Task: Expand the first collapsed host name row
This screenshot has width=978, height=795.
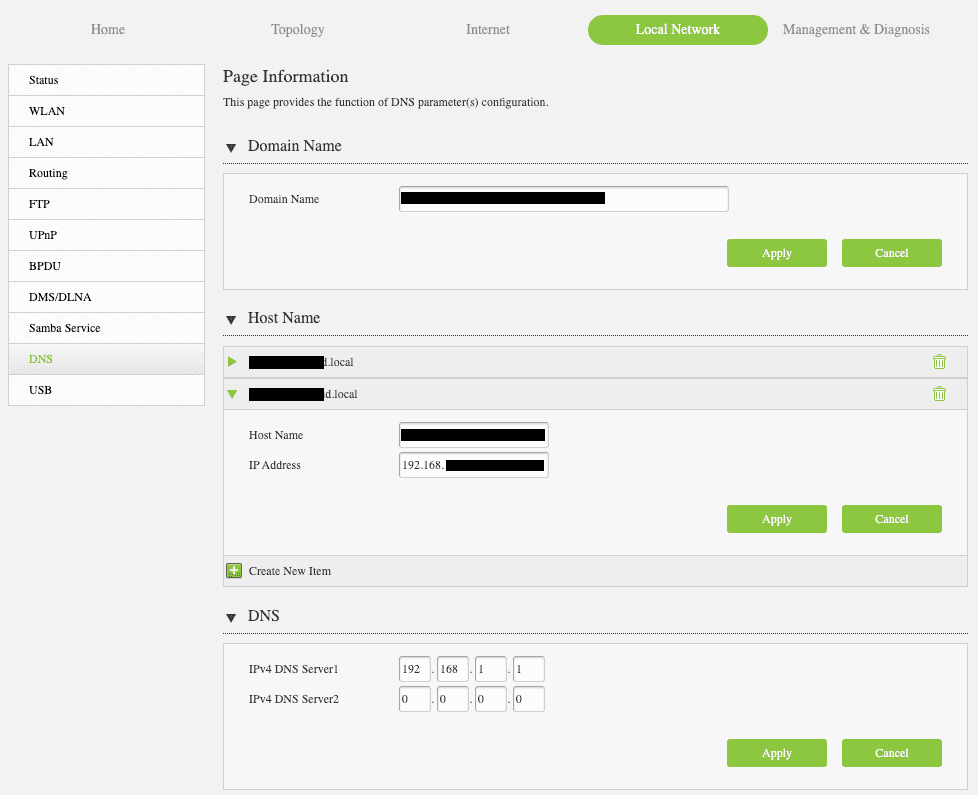Action: [x=233, y=362]
